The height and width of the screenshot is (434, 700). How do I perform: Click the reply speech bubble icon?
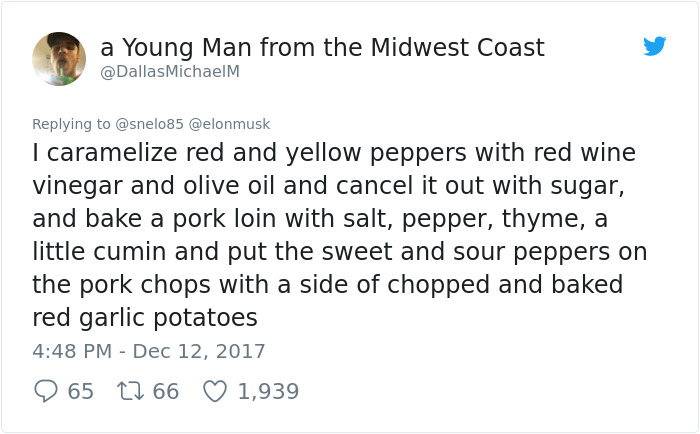pos(45,391)
